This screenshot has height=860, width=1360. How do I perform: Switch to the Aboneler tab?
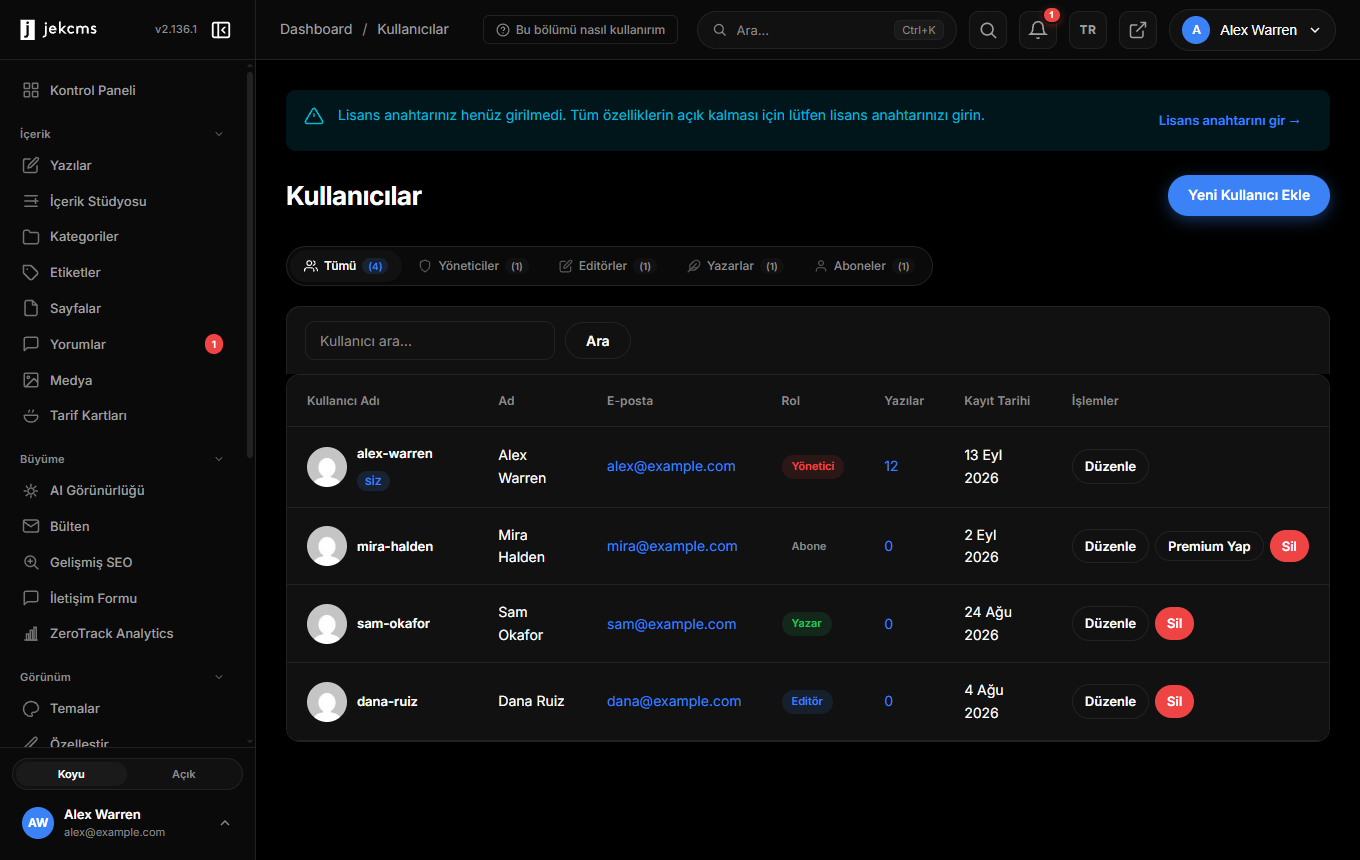coord(862,266)
